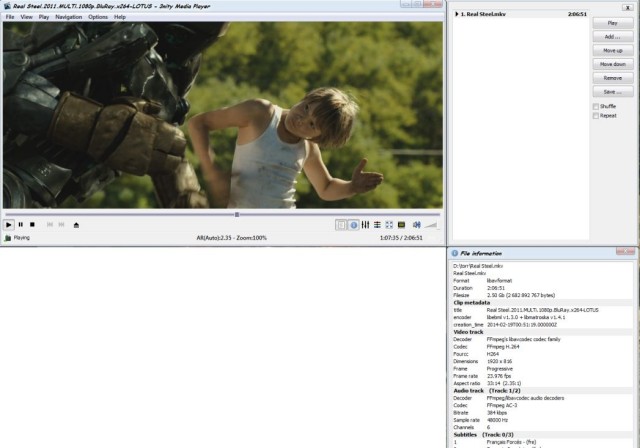
Task: Click the Play button in transport controls
Action: [x=9, y=225]
